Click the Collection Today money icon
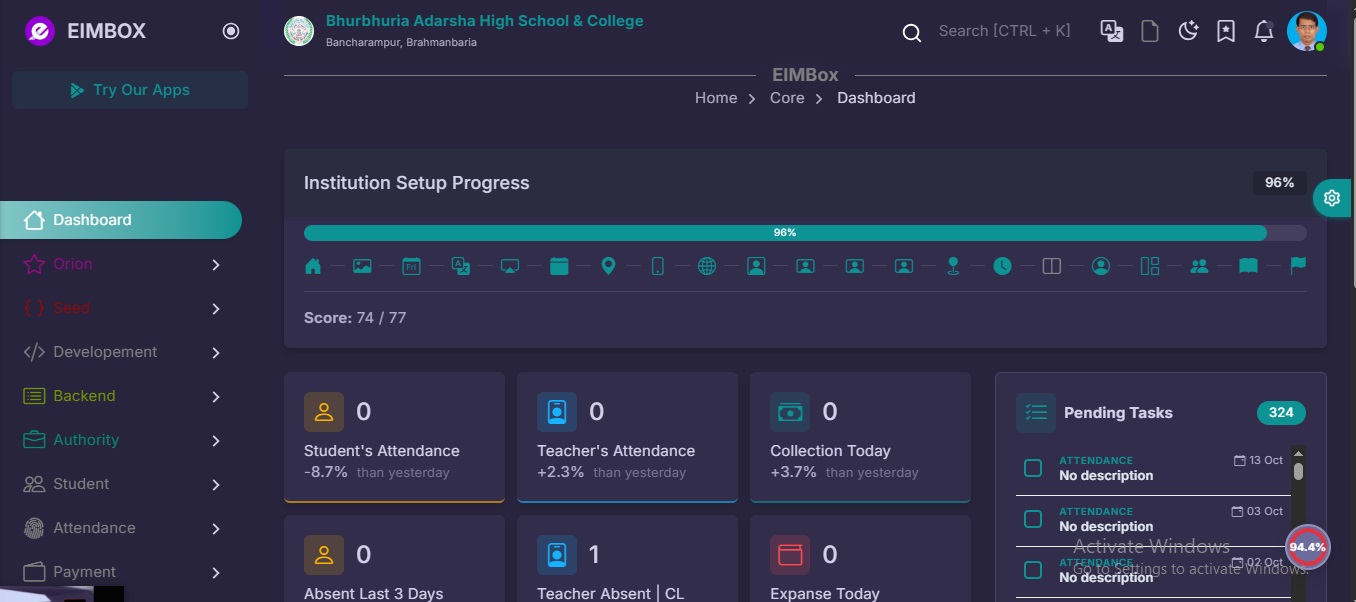The width and height of the screenshot is (1356, 602). (790, 412)
